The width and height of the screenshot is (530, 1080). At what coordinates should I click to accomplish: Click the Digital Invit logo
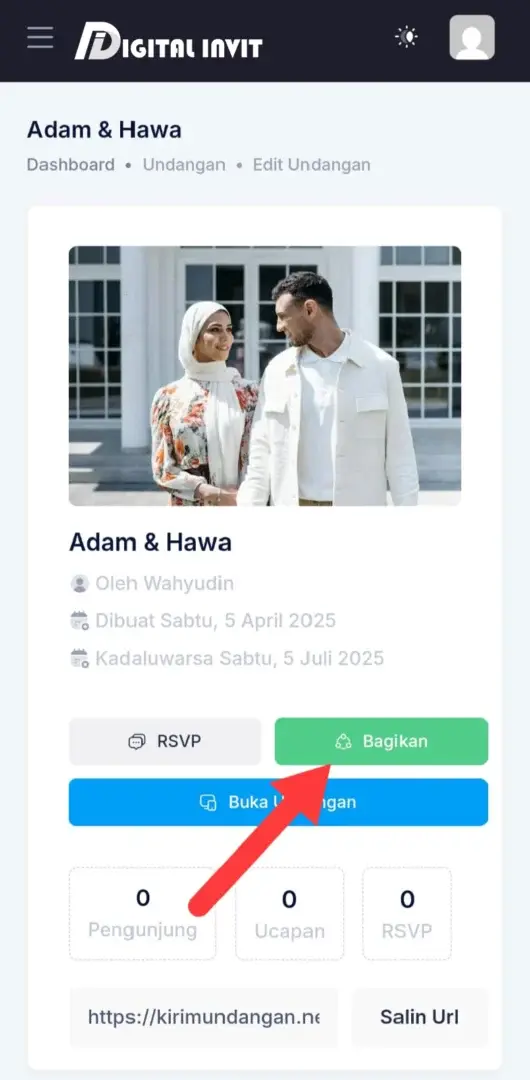tap(168, 40)
